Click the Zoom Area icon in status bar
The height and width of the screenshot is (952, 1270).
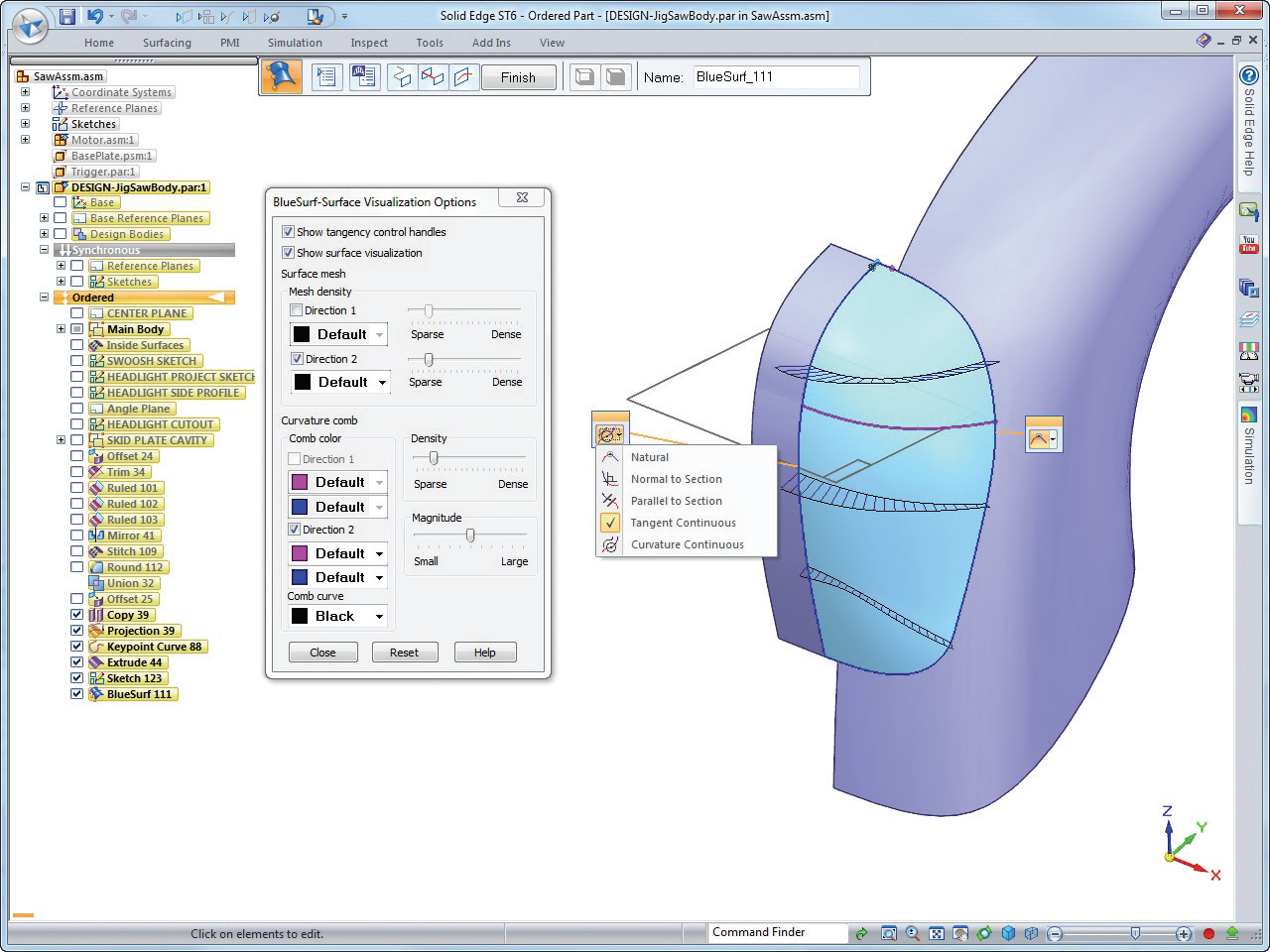click(x=889, y=933)
